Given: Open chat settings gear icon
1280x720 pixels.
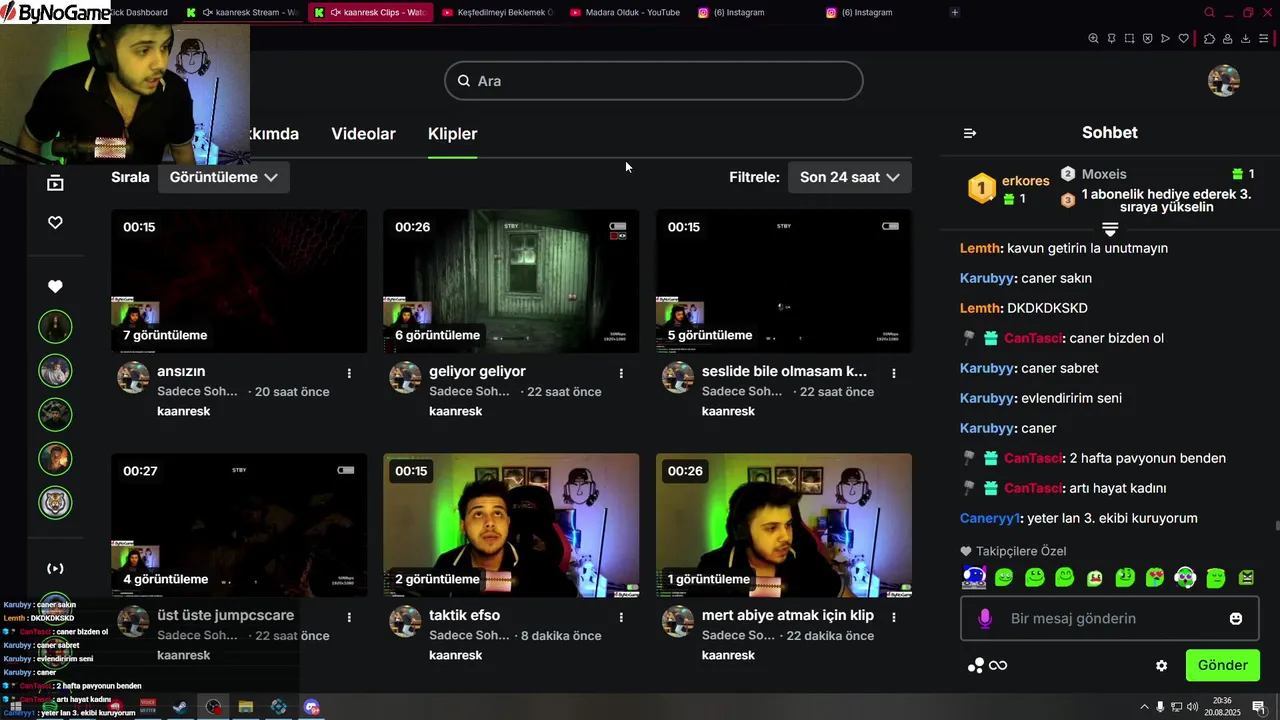Looking at the screenshot, I should click(x=1161, y=665).
